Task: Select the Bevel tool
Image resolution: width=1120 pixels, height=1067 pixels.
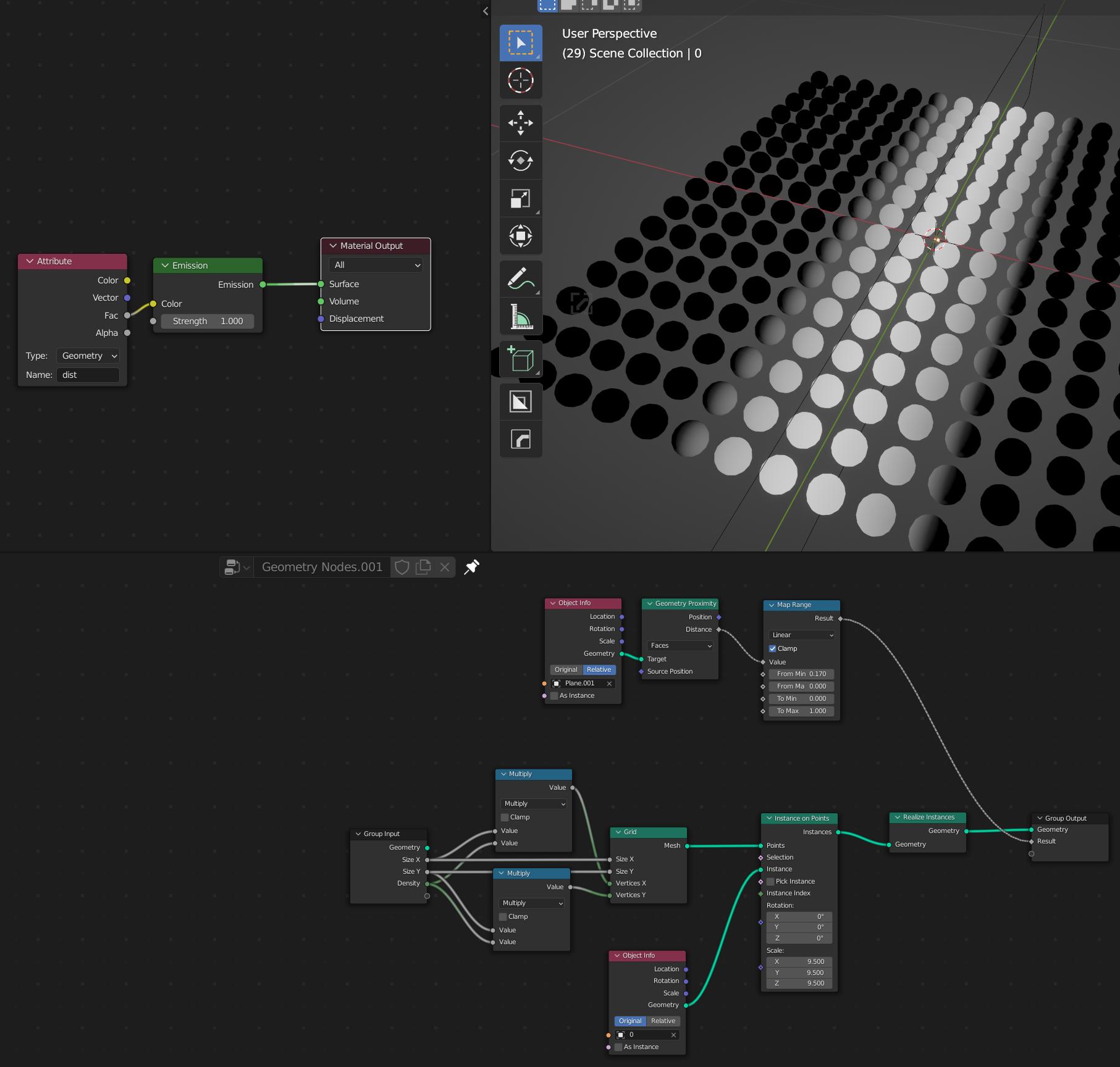Action: pos(521,440)
